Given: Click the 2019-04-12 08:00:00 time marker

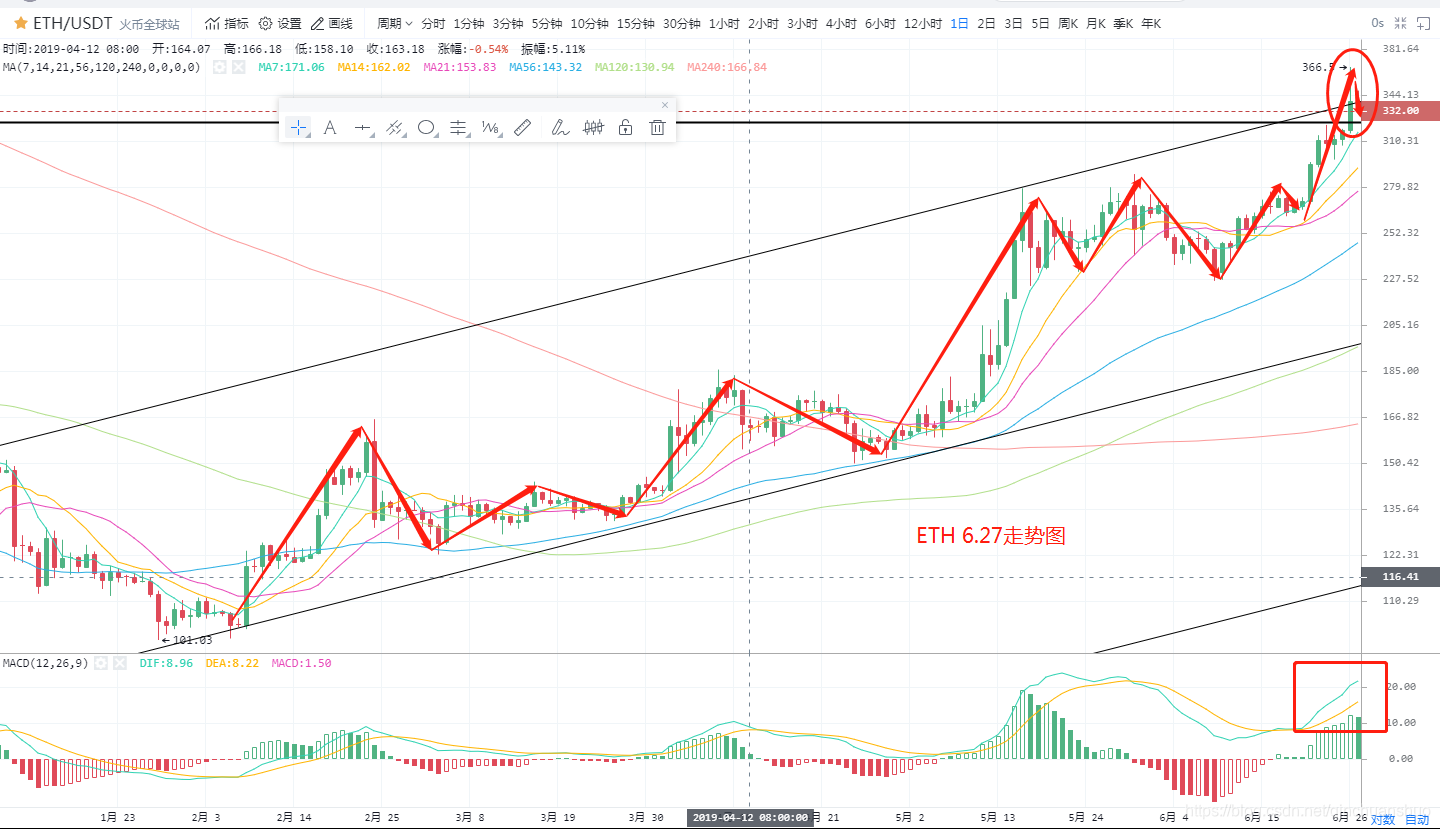Looking at the screenshot, I should [x=750, y=817].
